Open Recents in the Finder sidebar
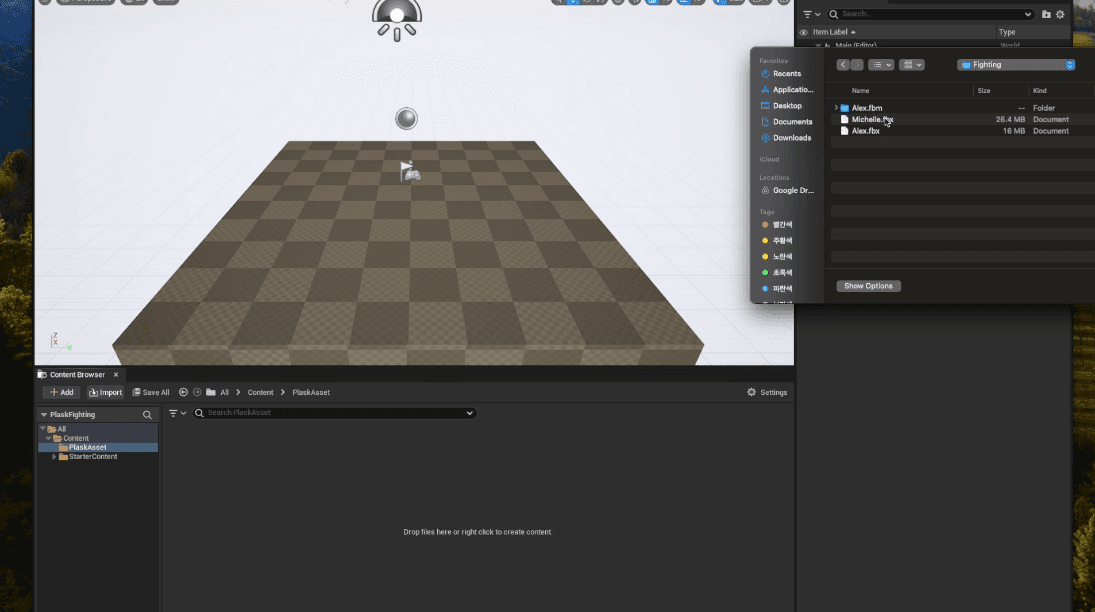The height and width of the screenshot is (612, 1095). coord(788,73)
